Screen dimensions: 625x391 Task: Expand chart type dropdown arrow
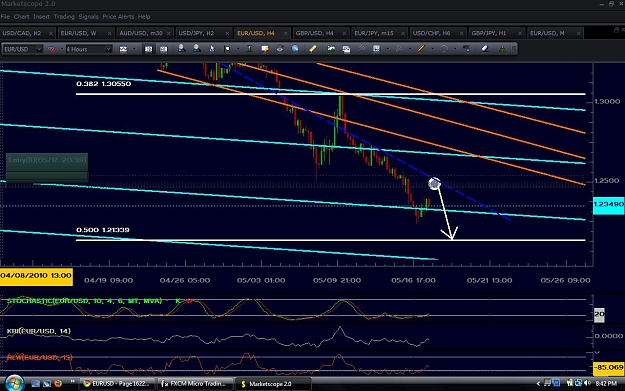134,49
